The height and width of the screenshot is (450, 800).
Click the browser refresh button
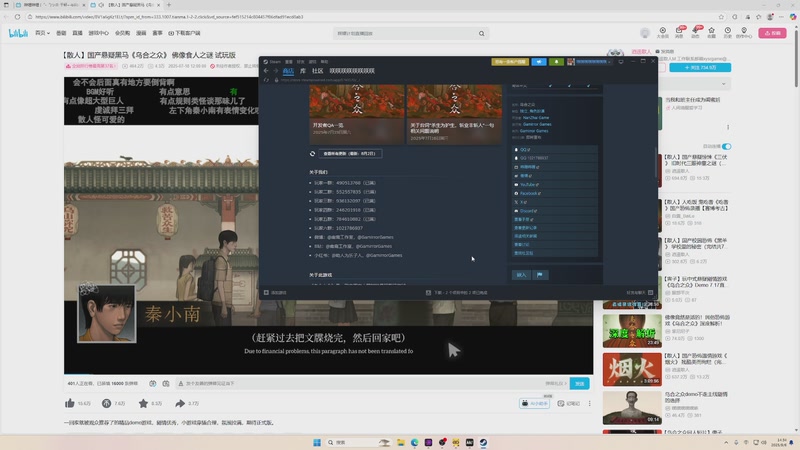click(x=17, y=17)
